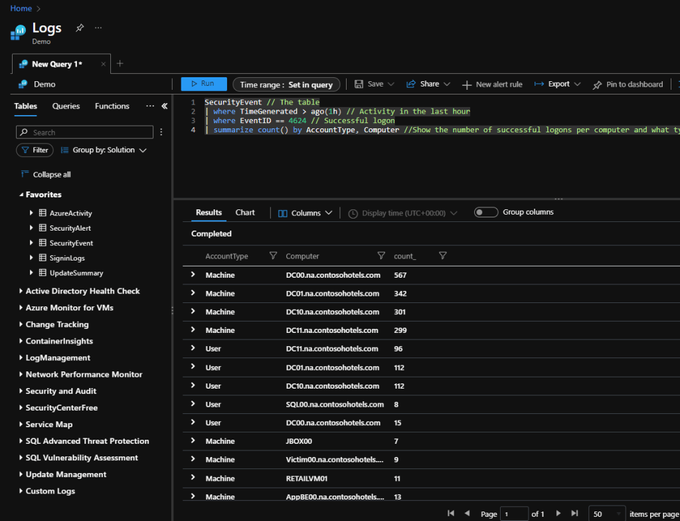Expand the Azure Monitor for VMs node
Screen dimensions: 680x521
pos(20,308)
